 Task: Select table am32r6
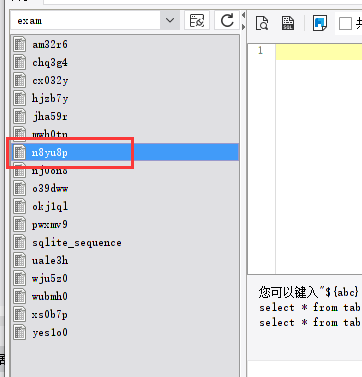pos(125,44)
